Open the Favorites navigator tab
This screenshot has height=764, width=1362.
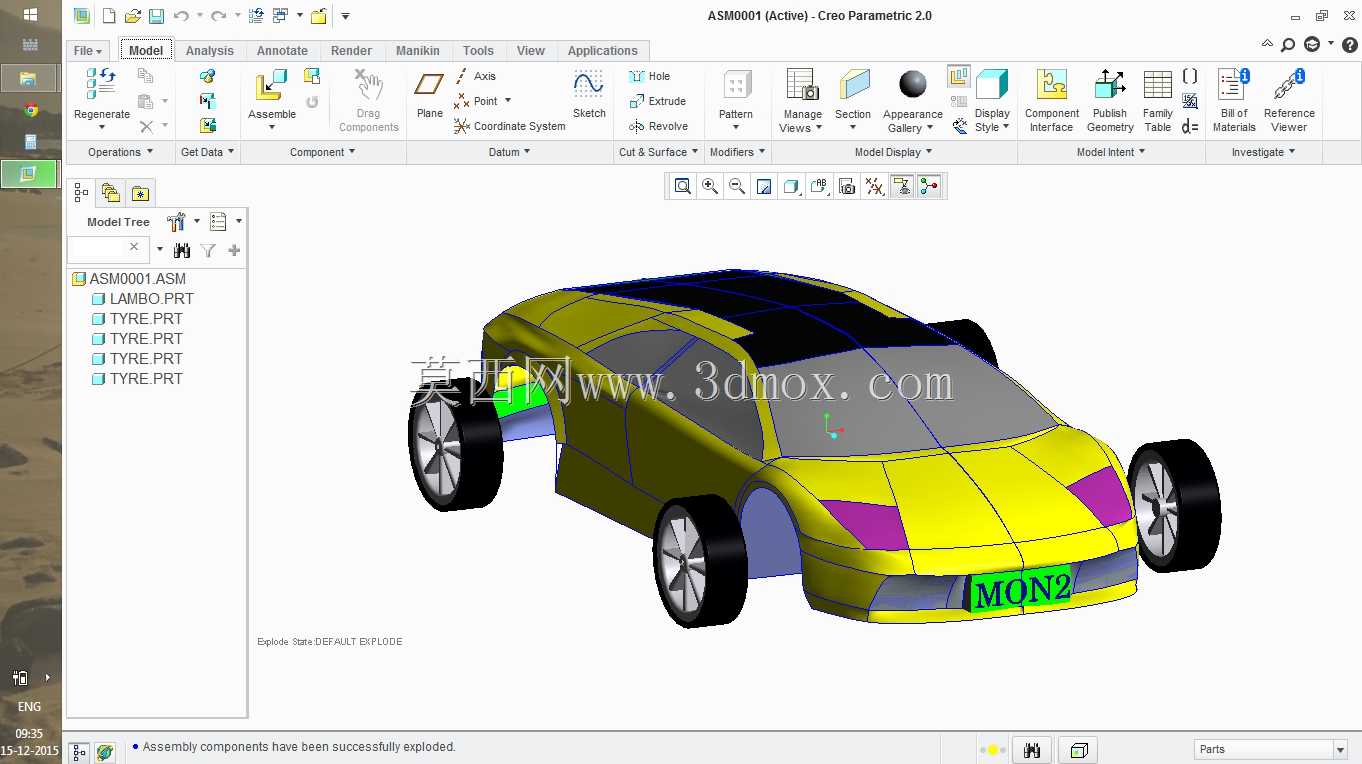(x=140, y=193)
